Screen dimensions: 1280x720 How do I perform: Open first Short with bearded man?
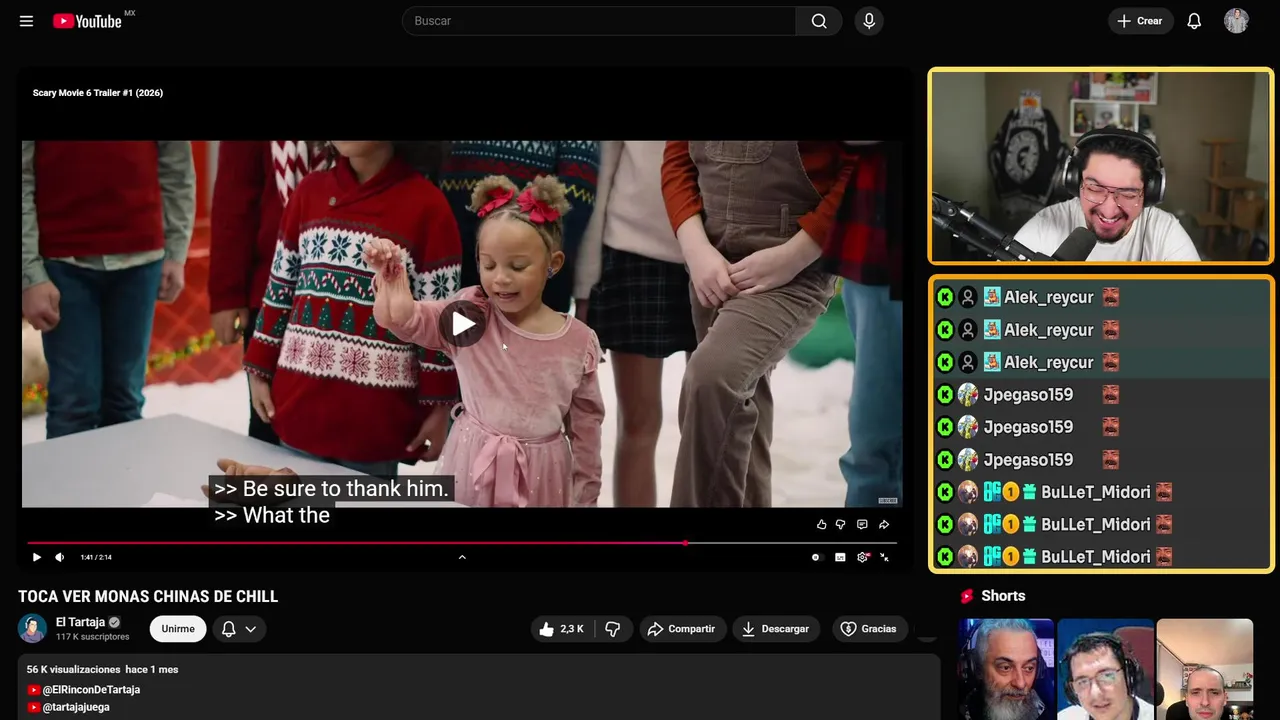pos(1006,669)
